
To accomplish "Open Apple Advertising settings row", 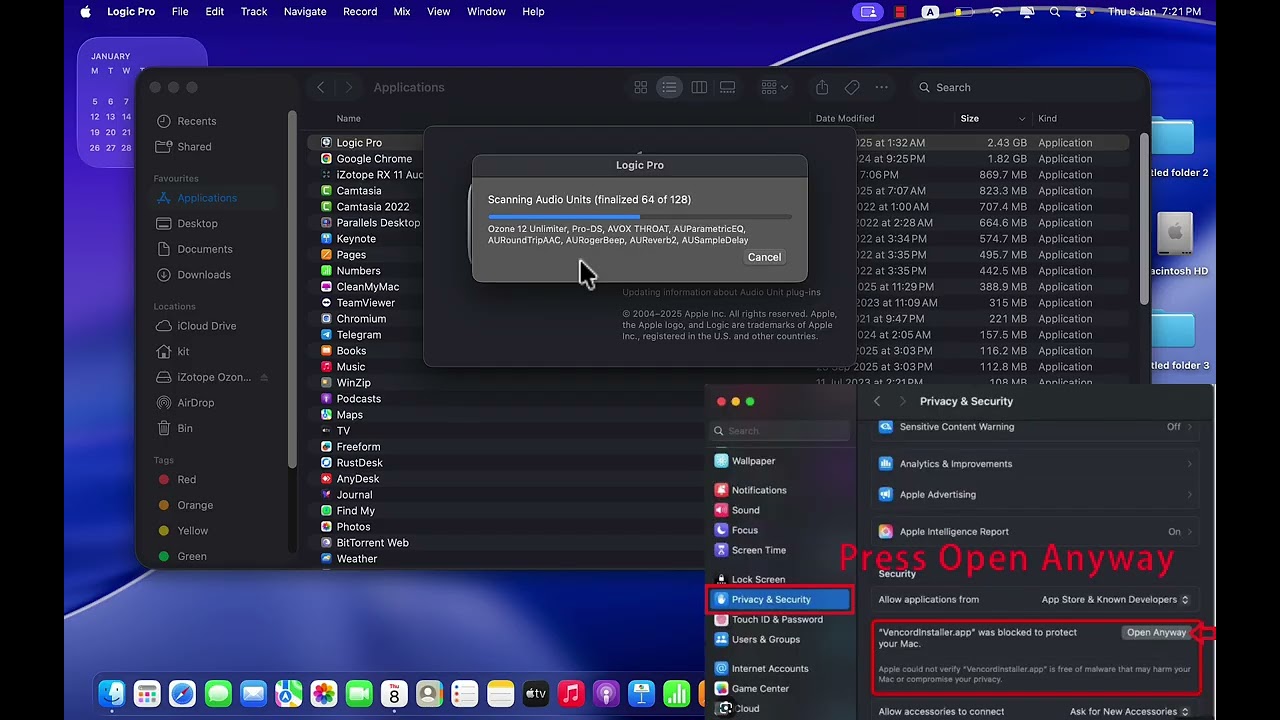I will 1035,495.
